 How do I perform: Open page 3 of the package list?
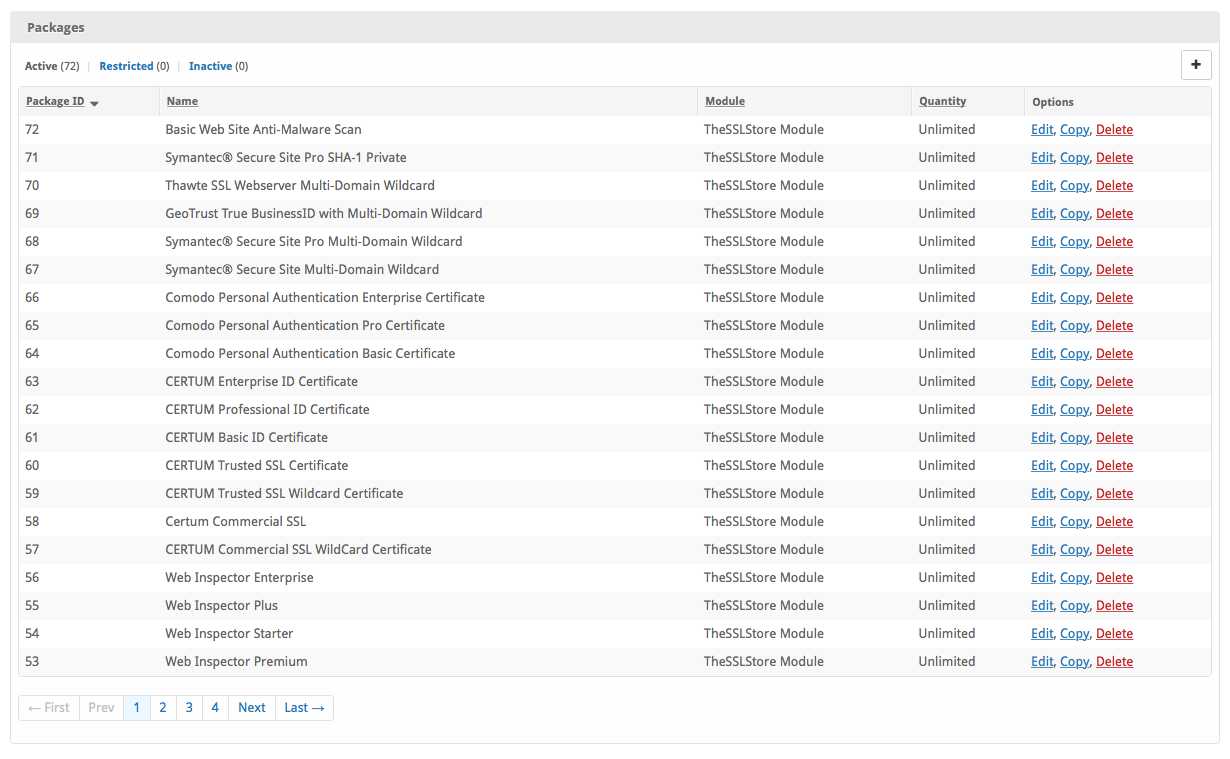(x=189, y=708)
